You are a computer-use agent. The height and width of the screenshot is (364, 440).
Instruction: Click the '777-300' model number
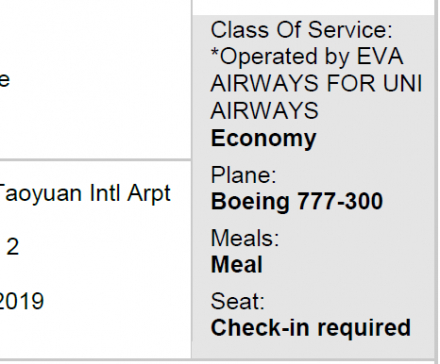340,201
